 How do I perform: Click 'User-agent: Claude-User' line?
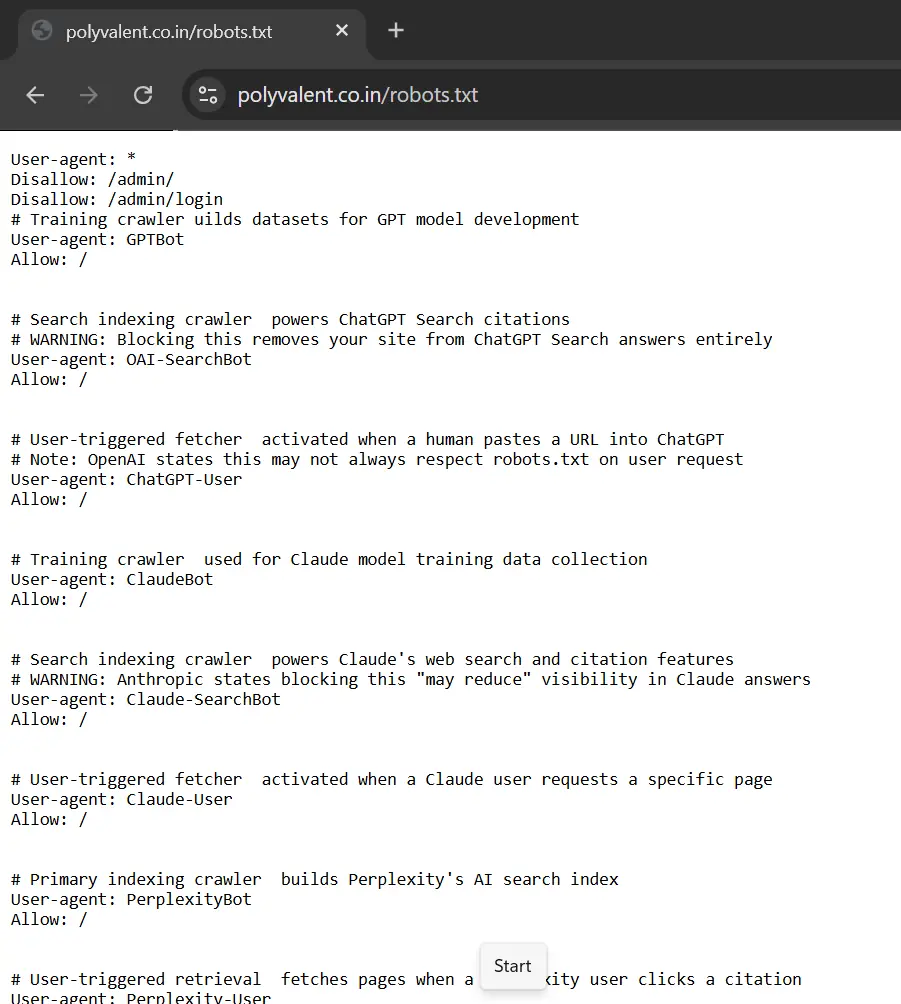point(122,800)
